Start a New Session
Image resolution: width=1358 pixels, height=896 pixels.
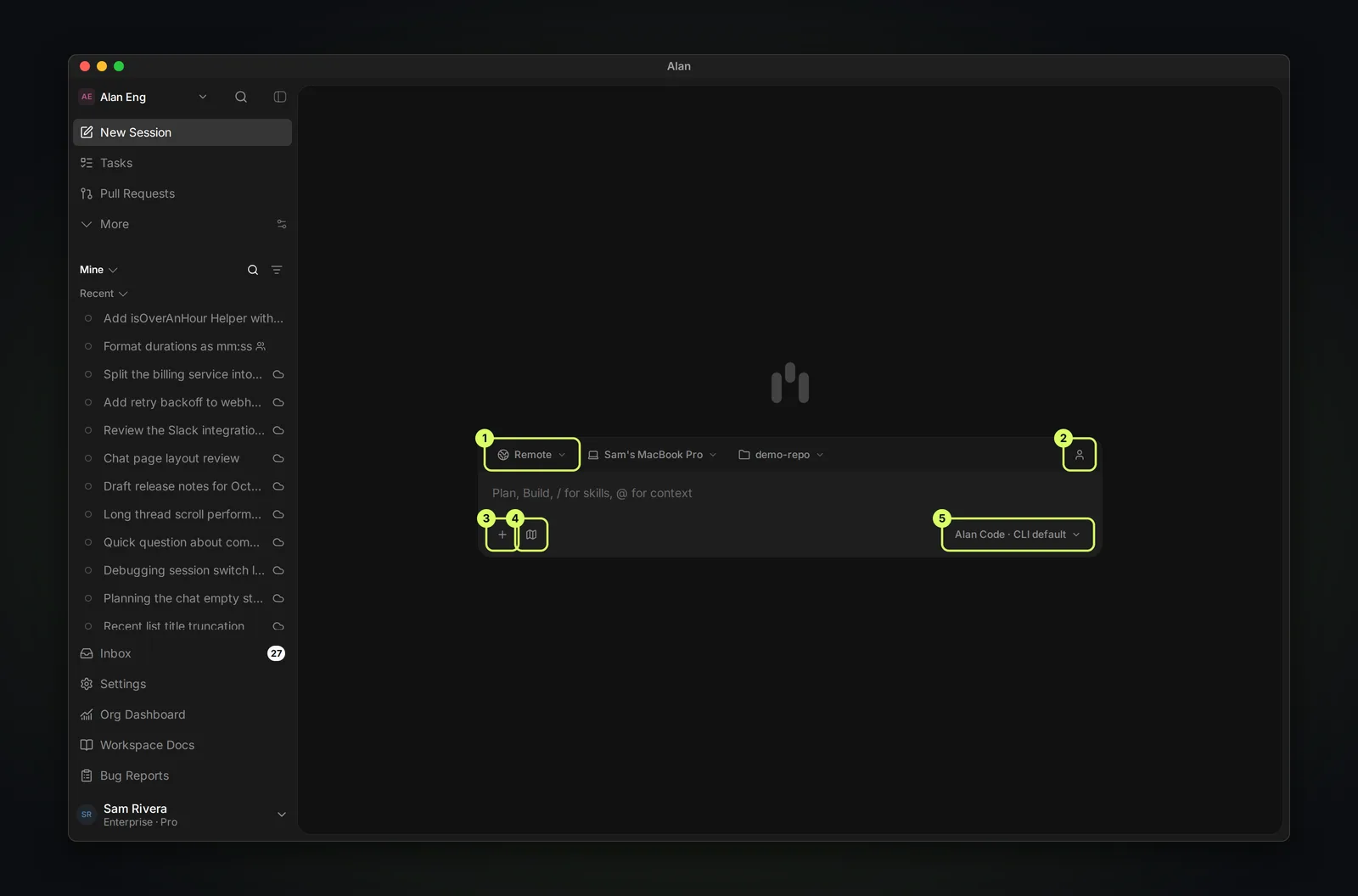(182, 132)
